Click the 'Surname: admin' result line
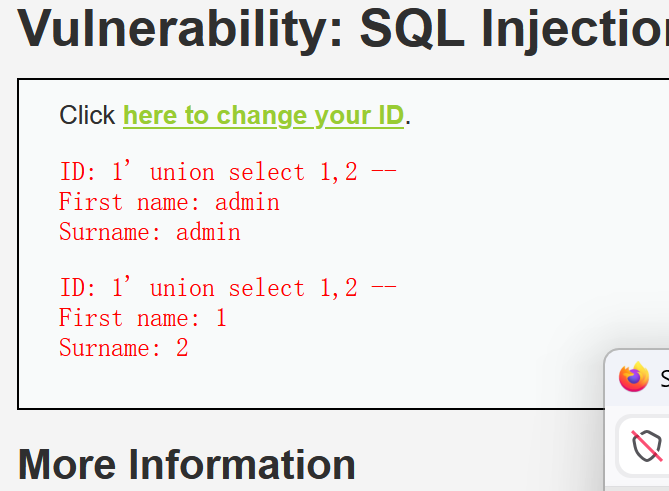 click(x=150, y=232)
